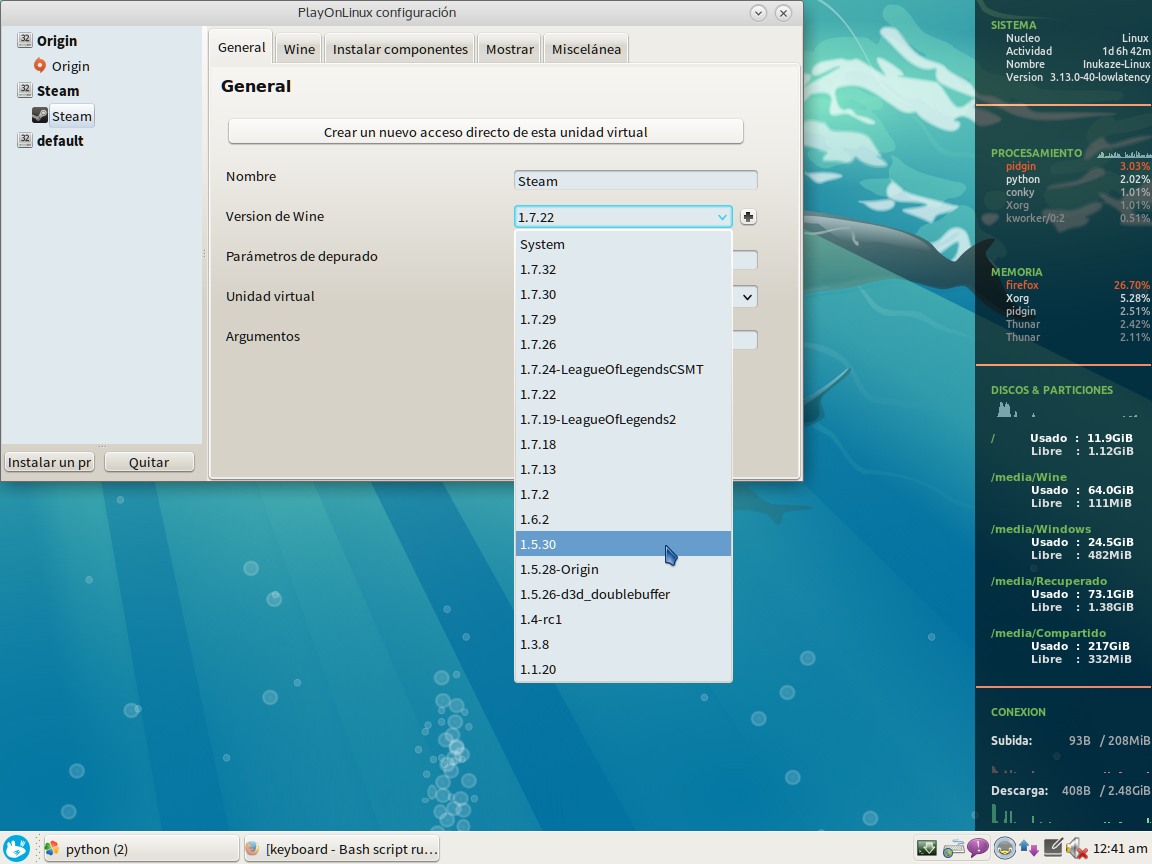The width and height of the screenshot is (1152, 864).
Task: Click the Steam shortcut logo icon
Action: [x=40, y=115]
